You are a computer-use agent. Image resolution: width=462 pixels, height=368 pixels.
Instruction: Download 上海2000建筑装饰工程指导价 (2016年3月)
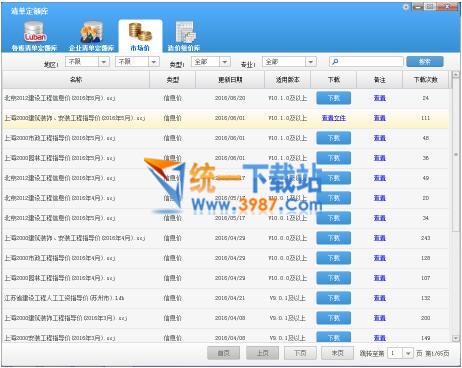[334, 318]
